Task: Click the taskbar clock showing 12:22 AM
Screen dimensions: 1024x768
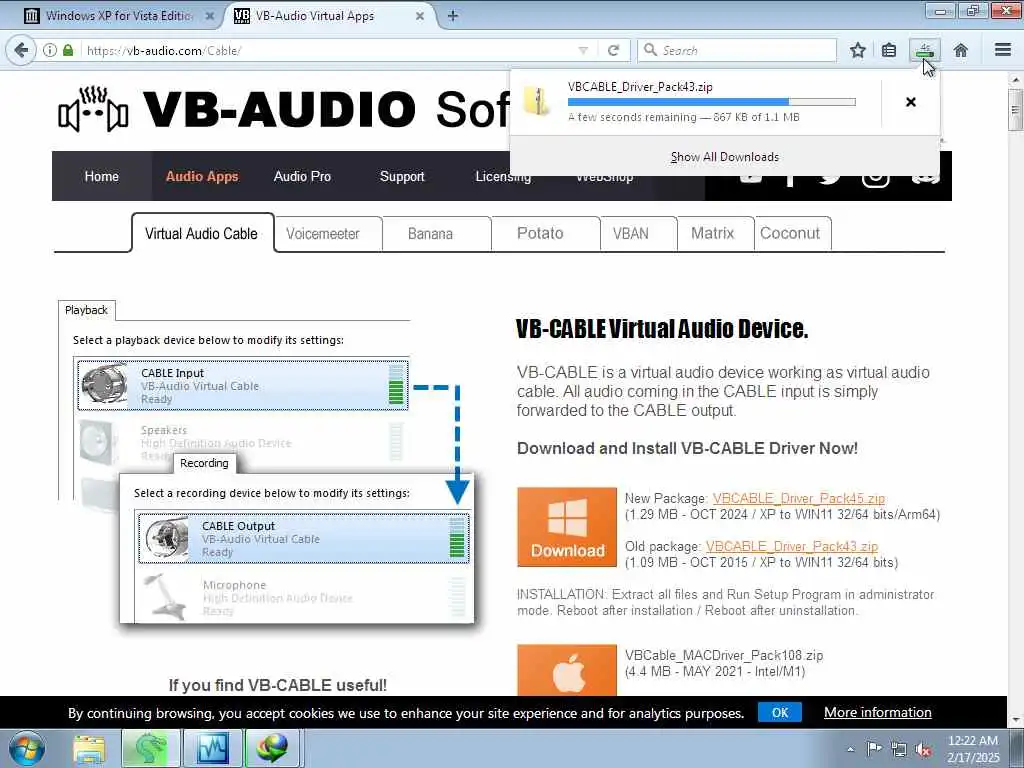Action: pyautogui.click(x=973, y=749)
